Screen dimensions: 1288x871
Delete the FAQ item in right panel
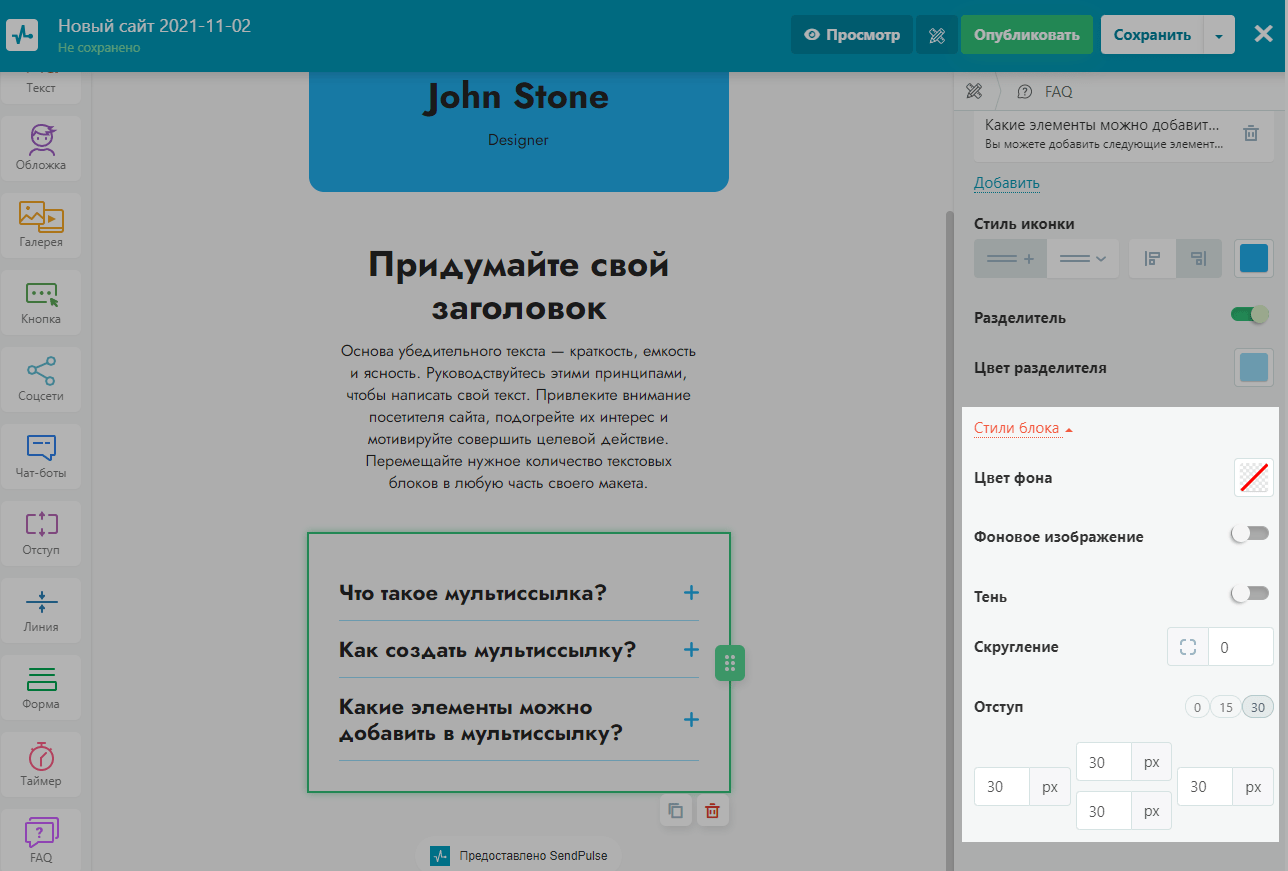pyautogui.click(x=1250, y=134)
